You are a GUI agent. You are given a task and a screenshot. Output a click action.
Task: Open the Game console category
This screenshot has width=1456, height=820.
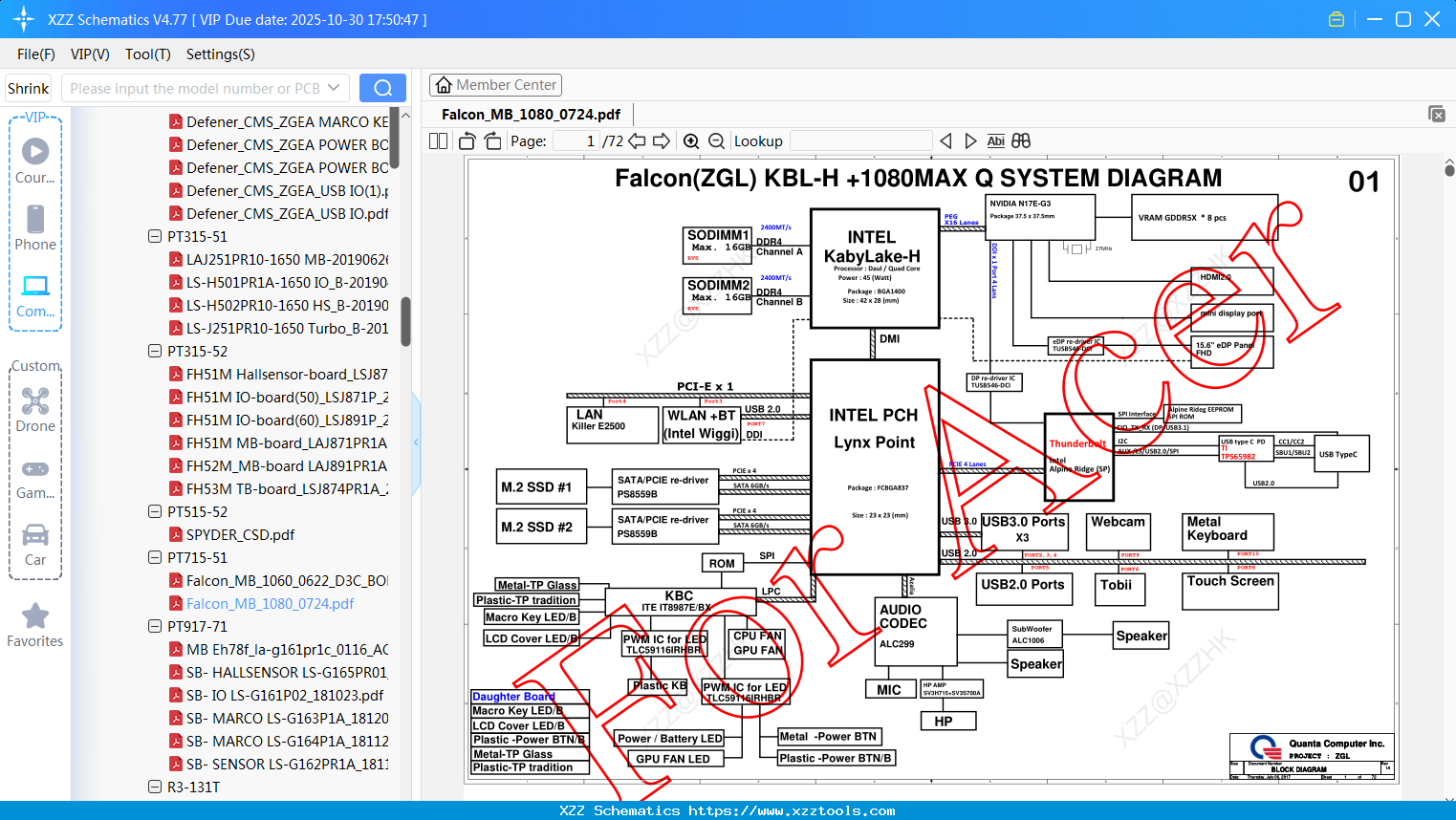pos(35,478)
